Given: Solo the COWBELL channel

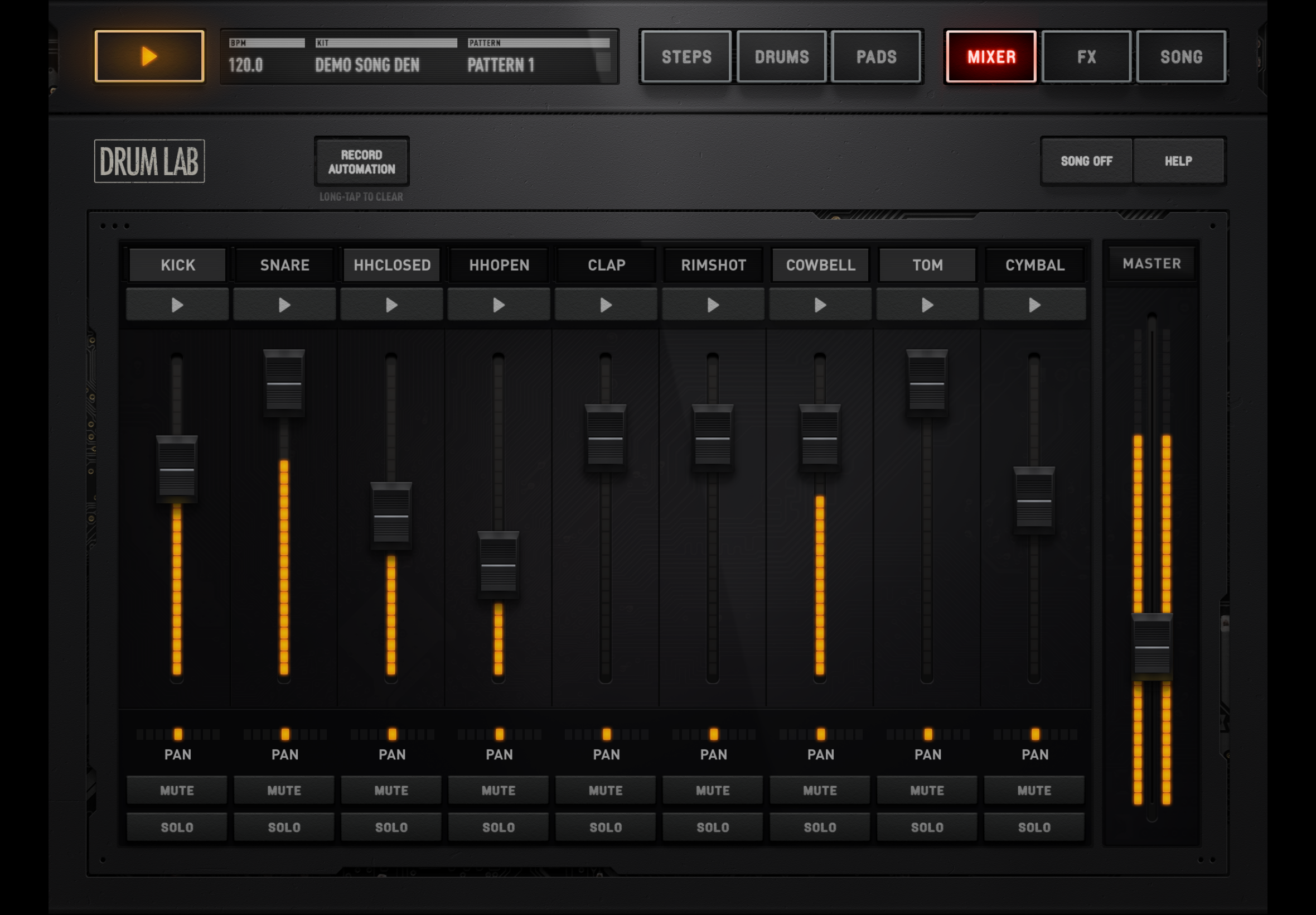Looking at the screenshot, I should pos(820,827).
